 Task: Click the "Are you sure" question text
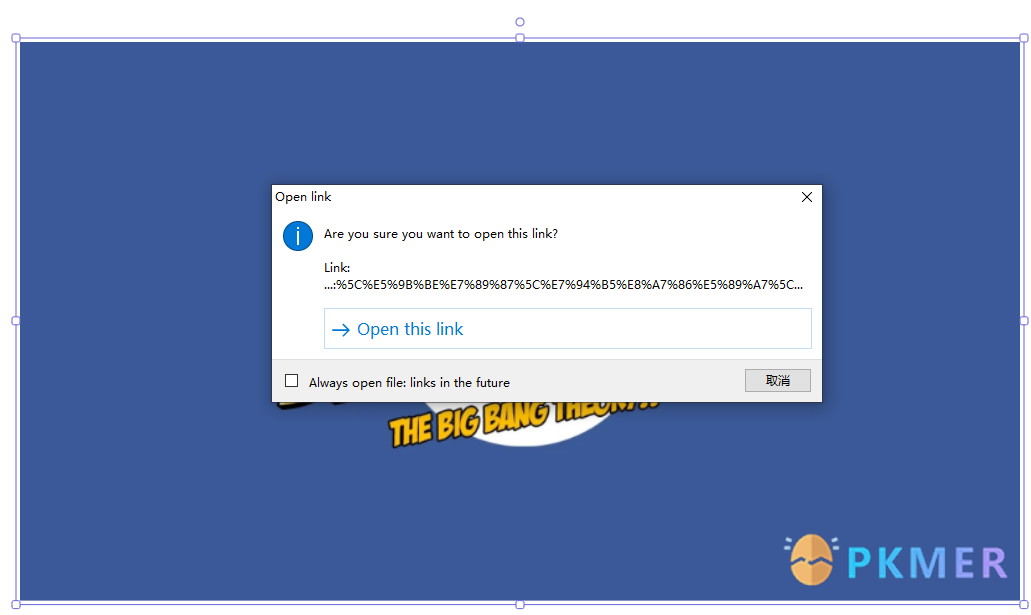pyautogui.click(x=441, y=234)
